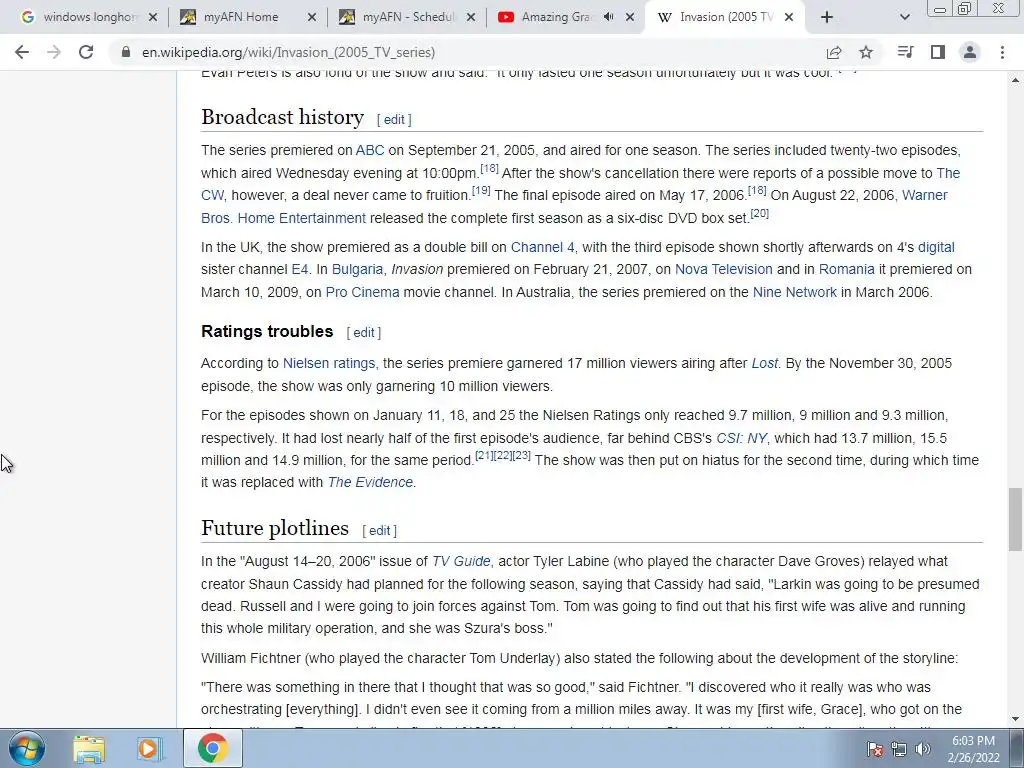Click the Chrome taskbar icon
Viewport: 1024px width, 768px height.
click(x=212, y=749)
